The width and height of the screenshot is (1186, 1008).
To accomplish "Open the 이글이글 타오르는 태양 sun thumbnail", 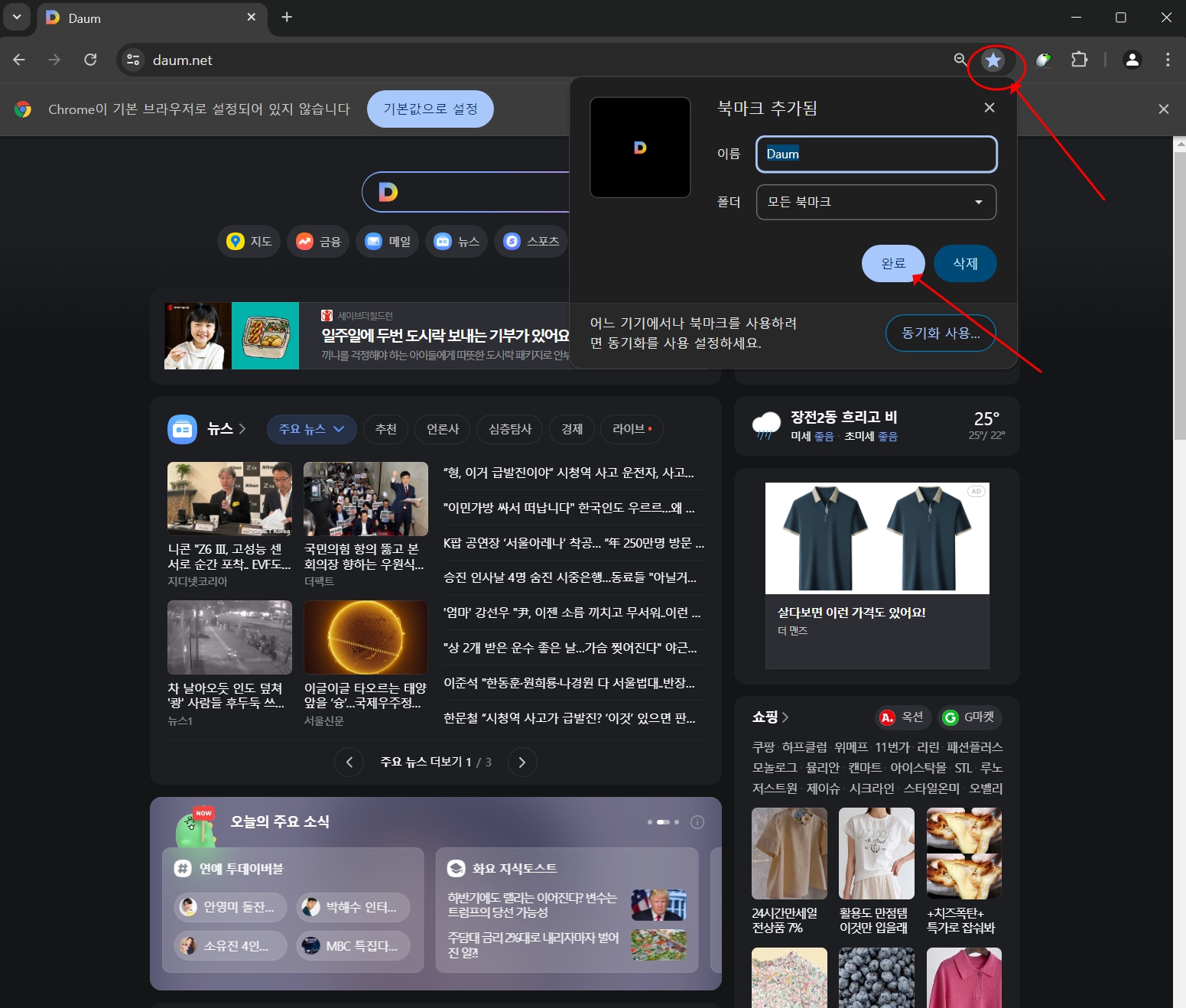I will tap(366, 637).
